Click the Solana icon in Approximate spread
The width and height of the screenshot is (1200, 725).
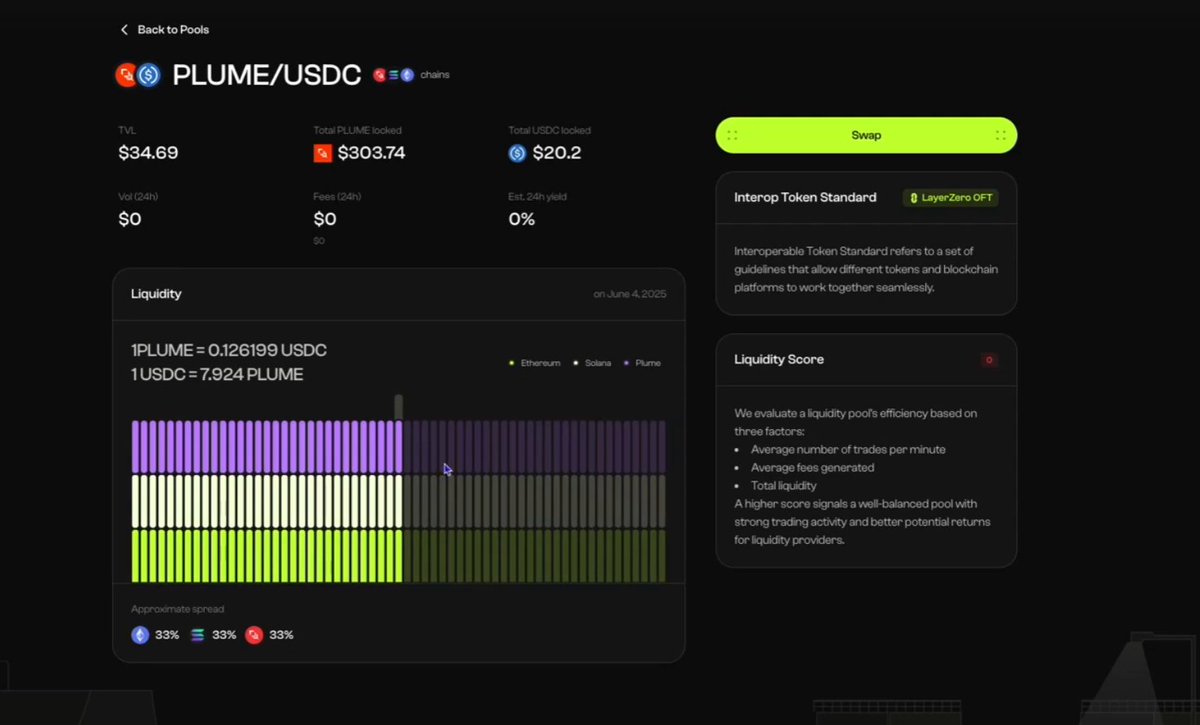pyautogui.click(x=197, y=635)
